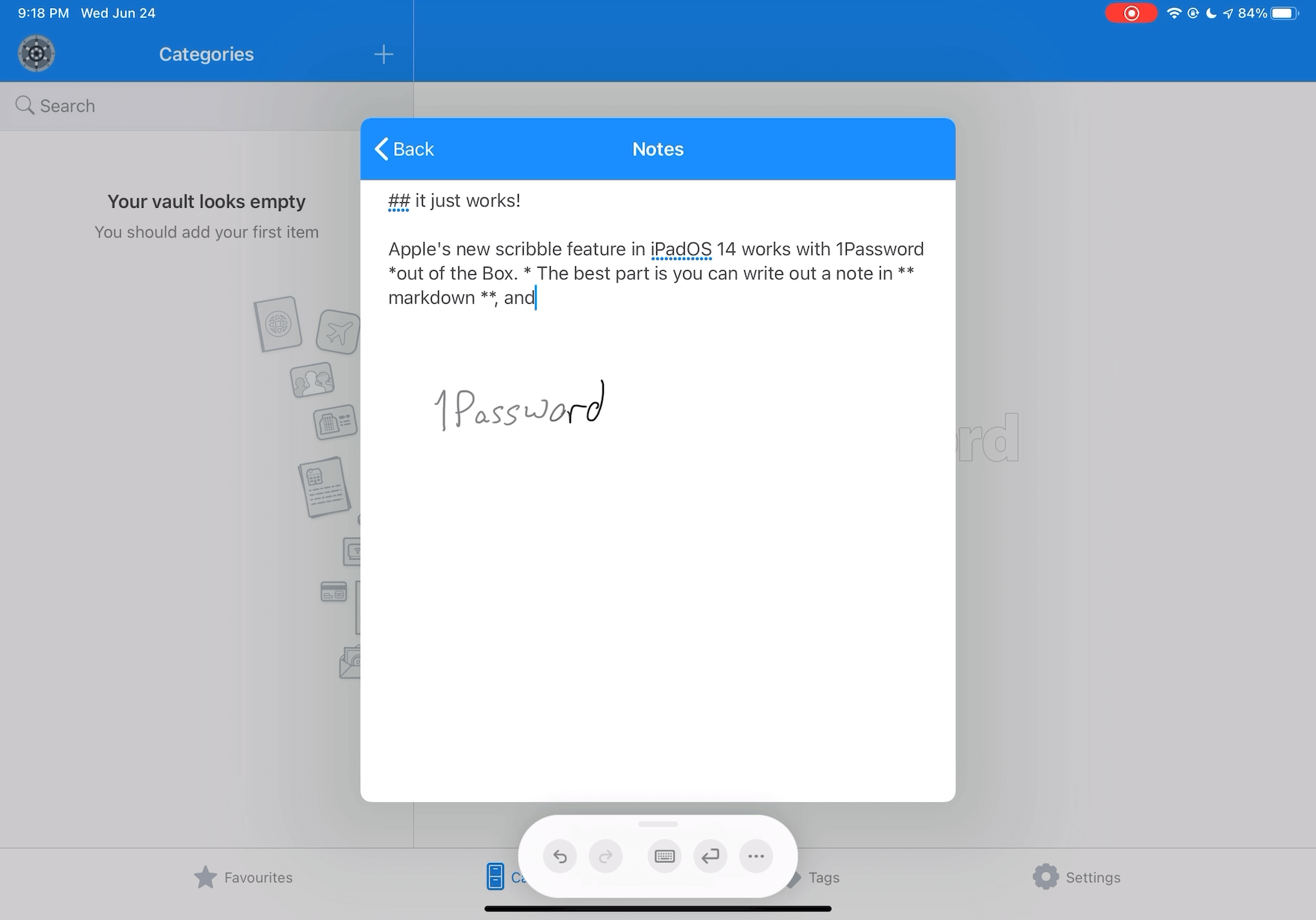Open the vault account icon
1316x920 pixels.
pyautogui.click(x=36, y=53)
